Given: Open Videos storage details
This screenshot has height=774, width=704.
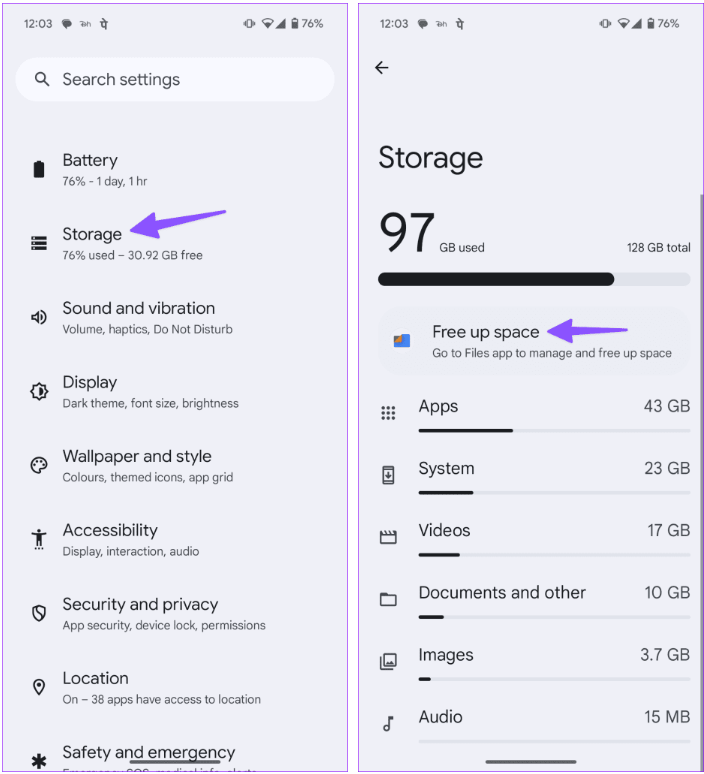Looking at the screenshot, I should [x=535, y=537].
